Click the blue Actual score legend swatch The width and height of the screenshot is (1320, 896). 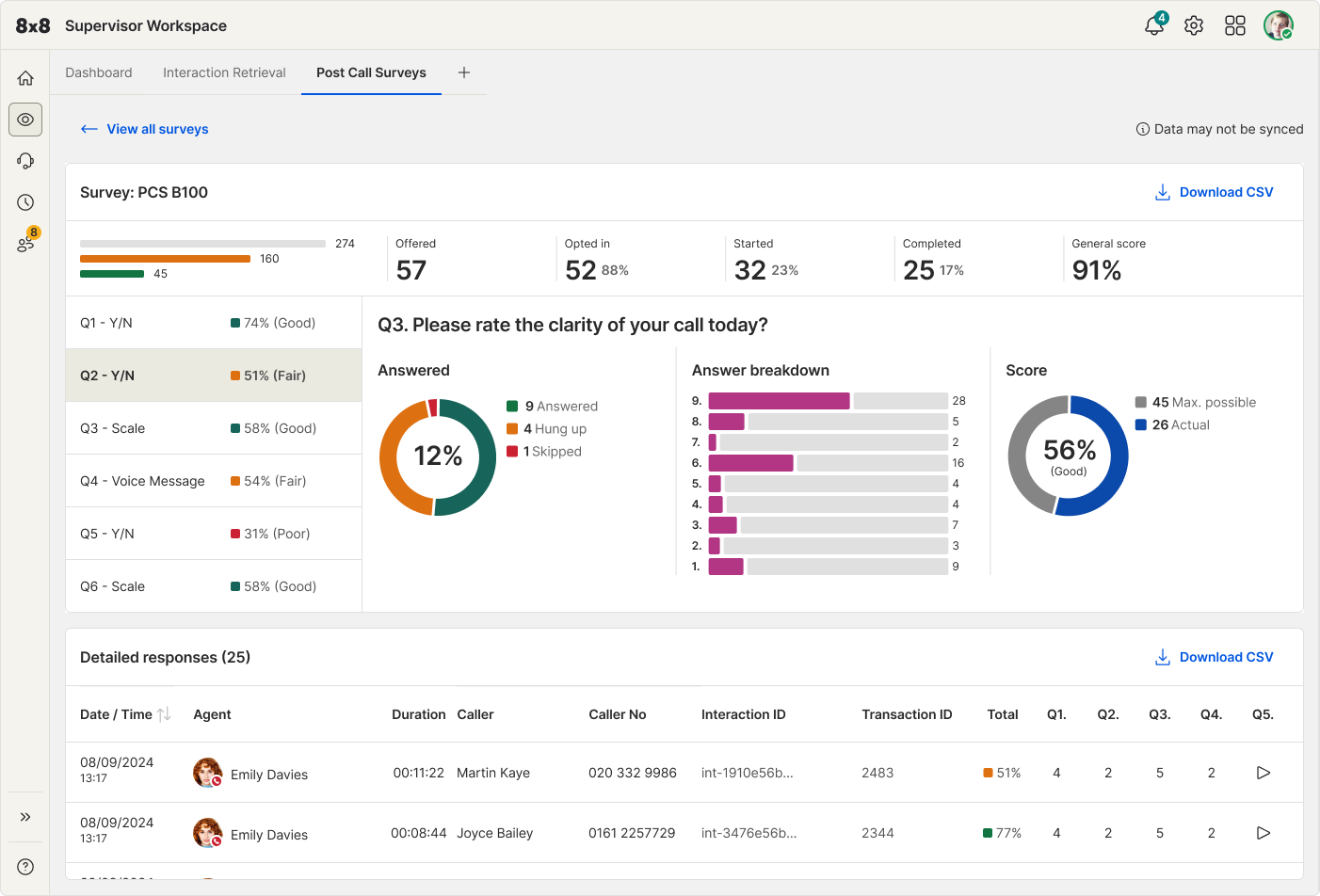coord(1141,424)
